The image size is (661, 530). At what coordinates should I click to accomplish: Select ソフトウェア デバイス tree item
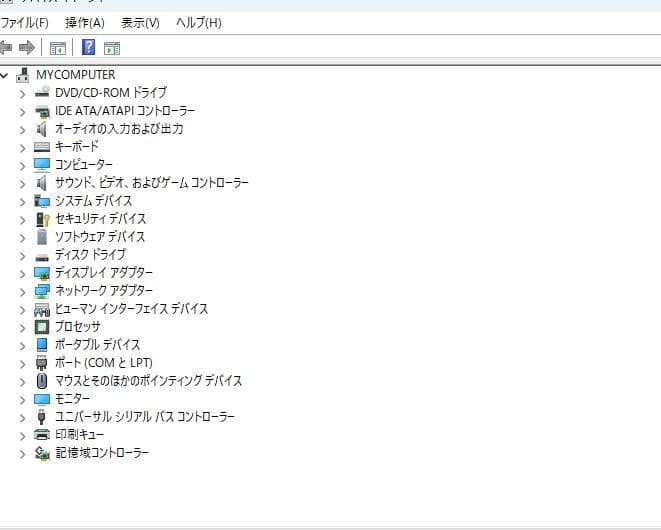[x=100, y=237]
